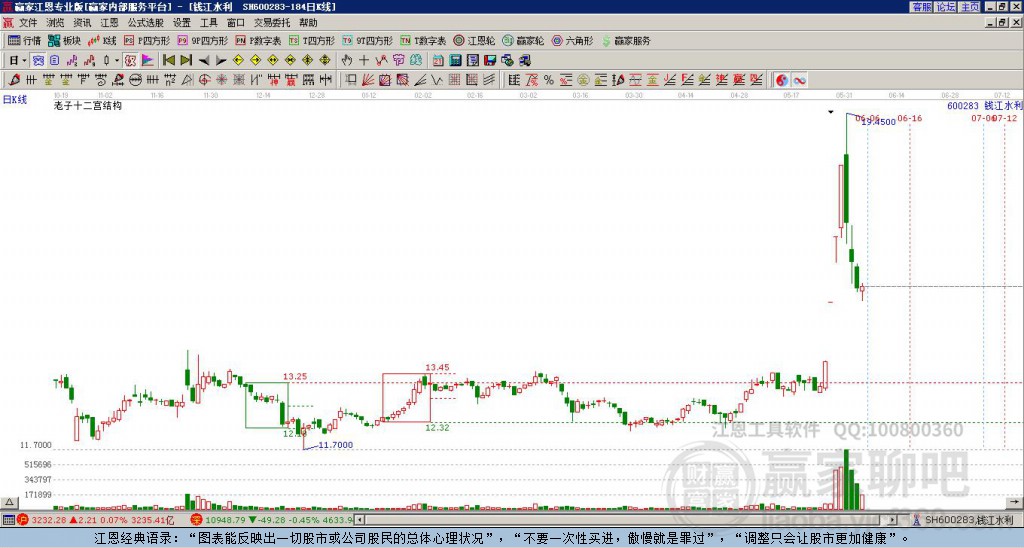Open the 公式选股 menu

point(145,23)
